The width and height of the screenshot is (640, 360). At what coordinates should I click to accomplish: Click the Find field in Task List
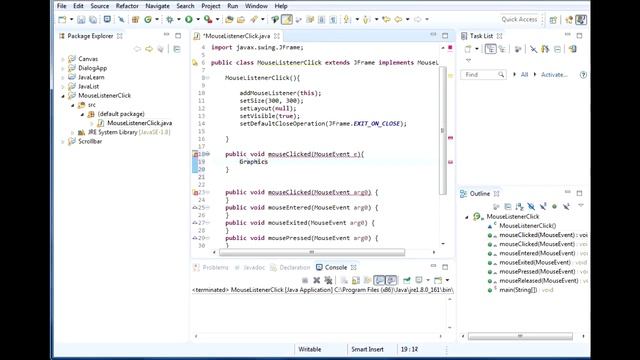point(483,75)
